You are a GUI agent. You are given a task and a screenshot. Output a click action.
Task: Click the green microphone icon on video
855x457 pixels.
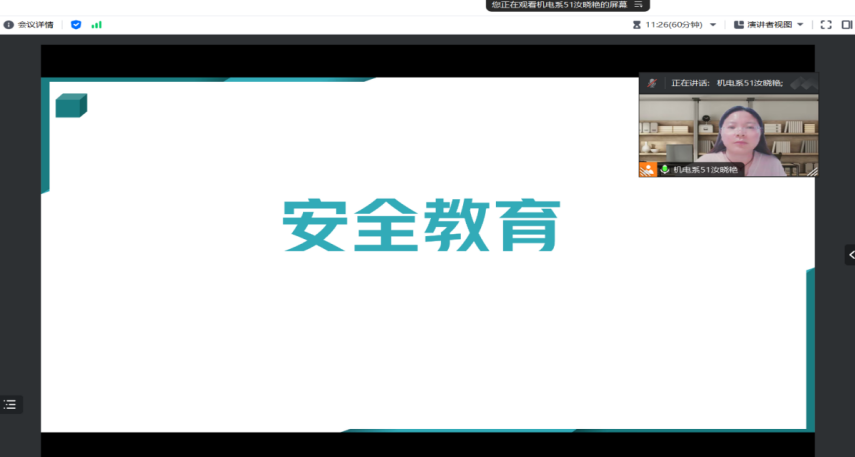click(664, 170)
